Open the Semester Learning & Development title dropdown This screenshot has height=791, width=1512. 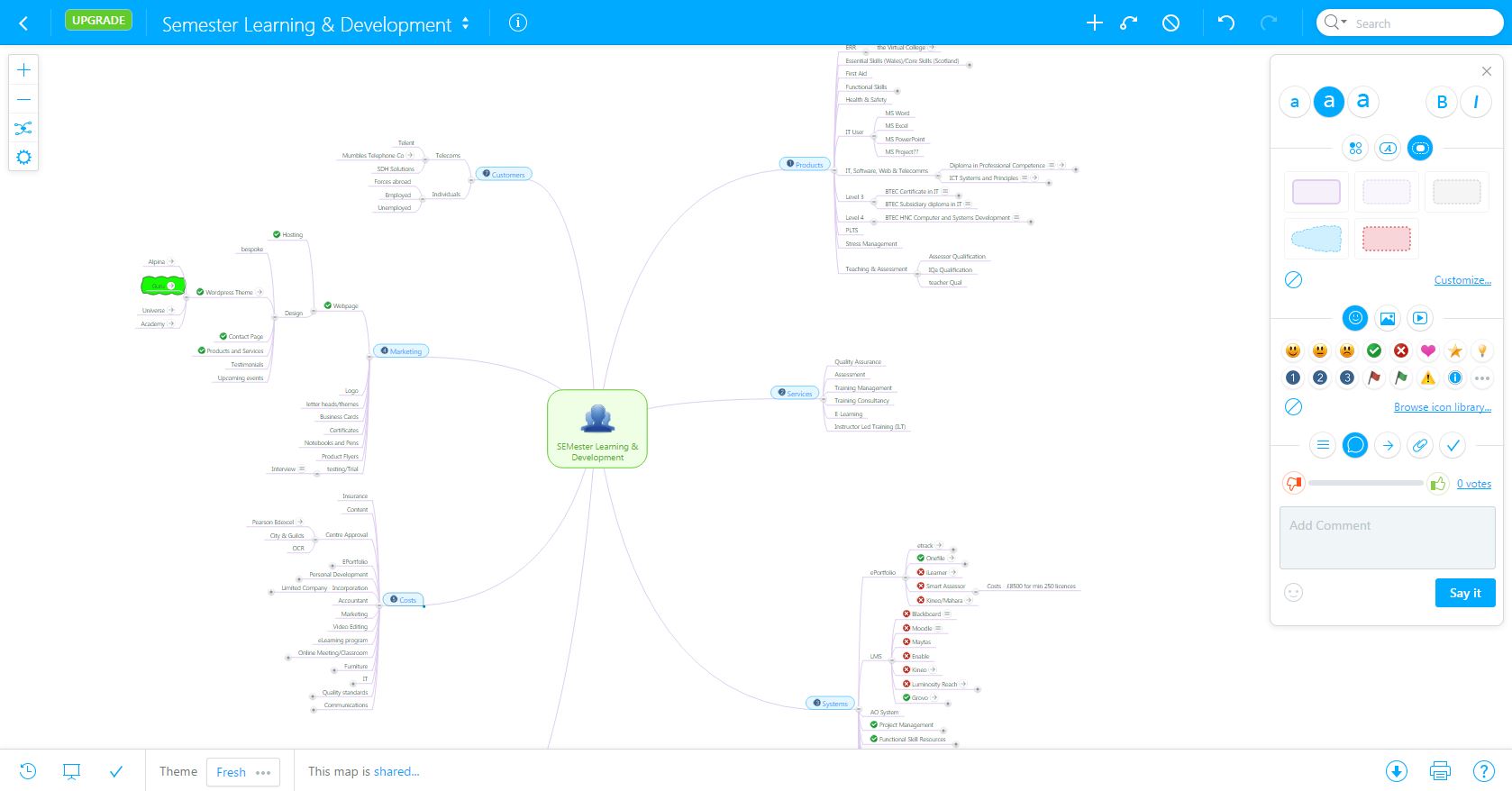[465, 24]
